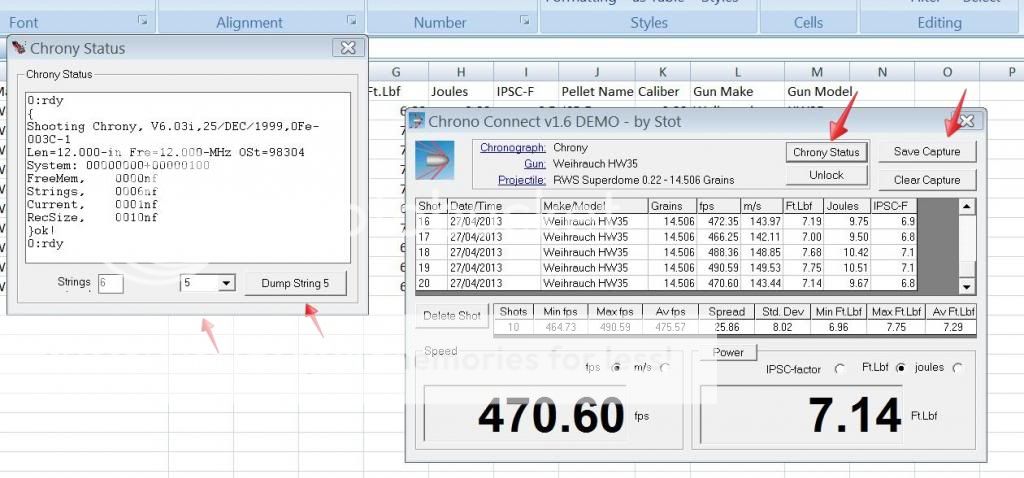Select shot 16 row in the table
The width and height of the screenshot is (1024, 478).
point(667,221)
